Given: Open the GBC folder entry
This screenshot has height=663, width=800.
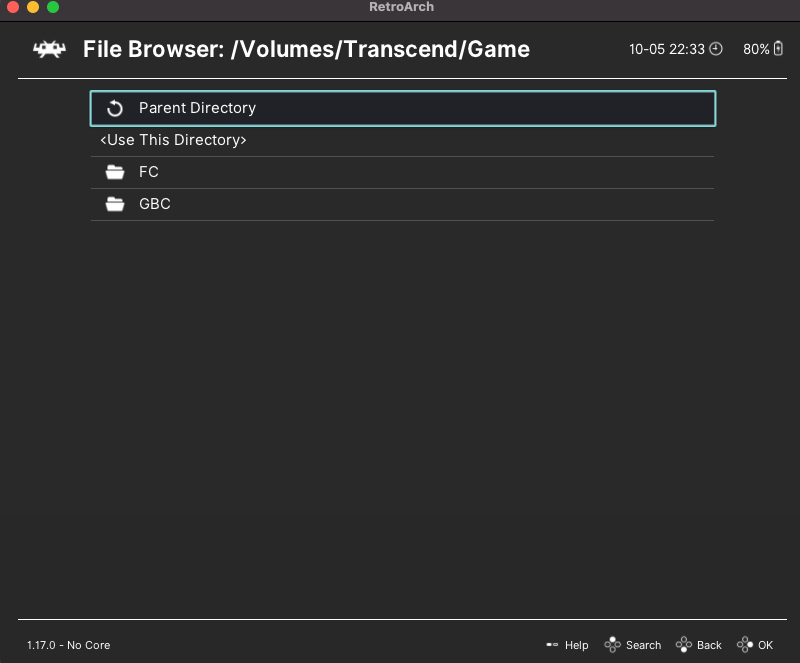Looking at the screenshot, I should [402, 205].
